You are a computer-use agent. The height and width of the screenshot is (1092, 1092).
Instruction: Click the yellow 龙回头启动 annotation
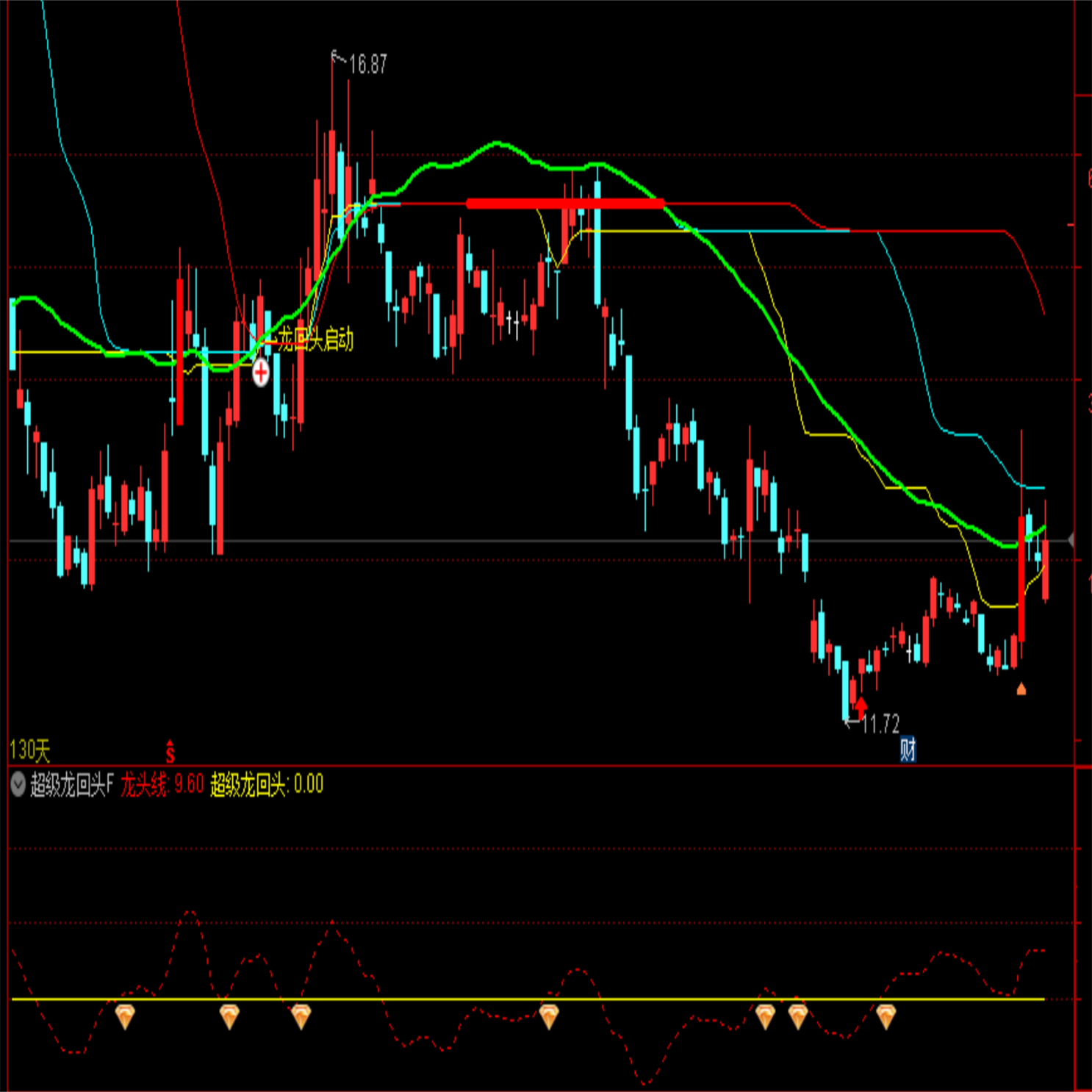pos(315,340)
